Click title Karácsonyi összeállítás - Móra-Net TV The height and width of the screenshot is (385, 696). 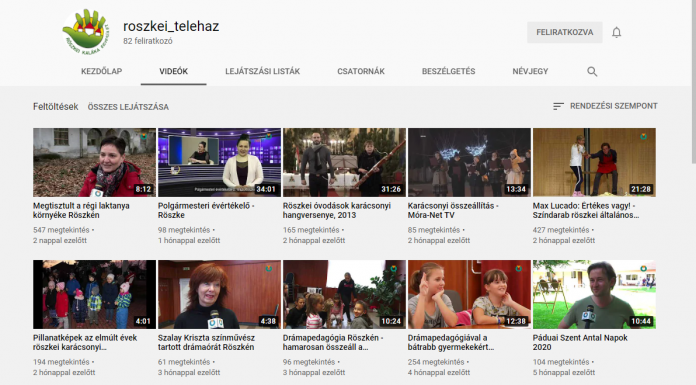pyautogui.click(x=453, y=210)
